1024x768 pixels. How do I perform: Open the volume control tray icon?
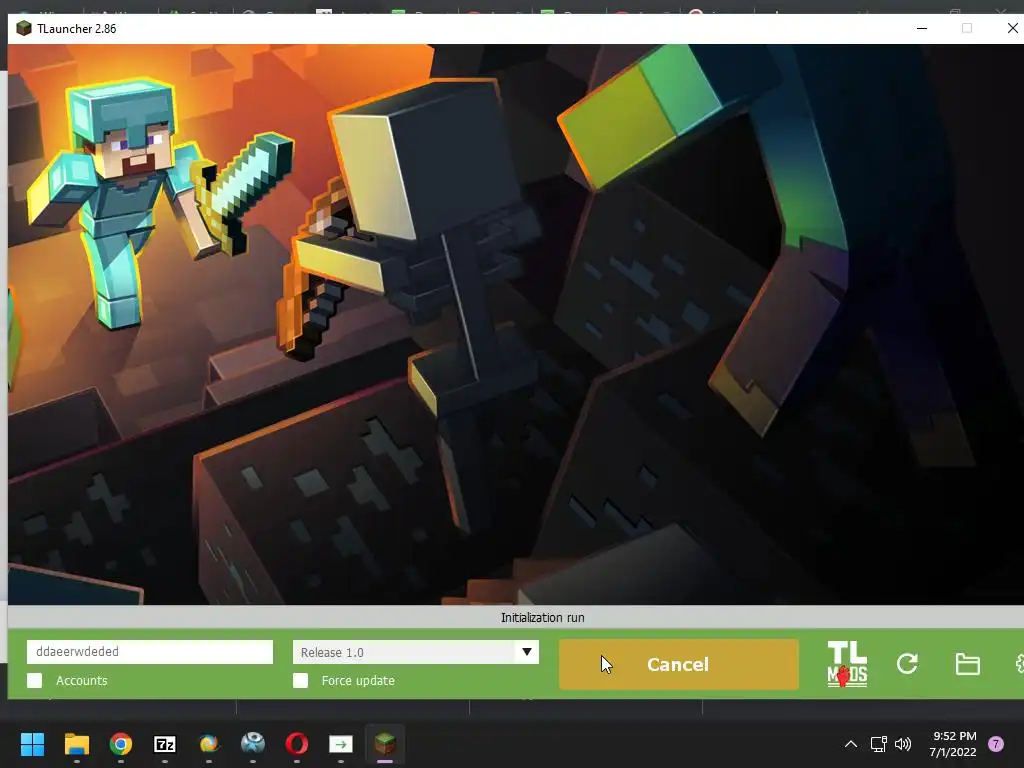click(x=903, y=744)
